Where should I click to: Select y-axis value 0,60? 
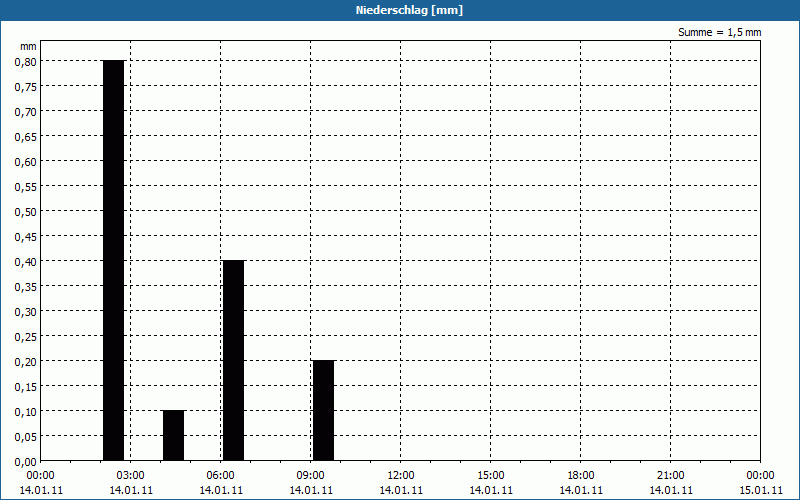[x=26, y=161]
